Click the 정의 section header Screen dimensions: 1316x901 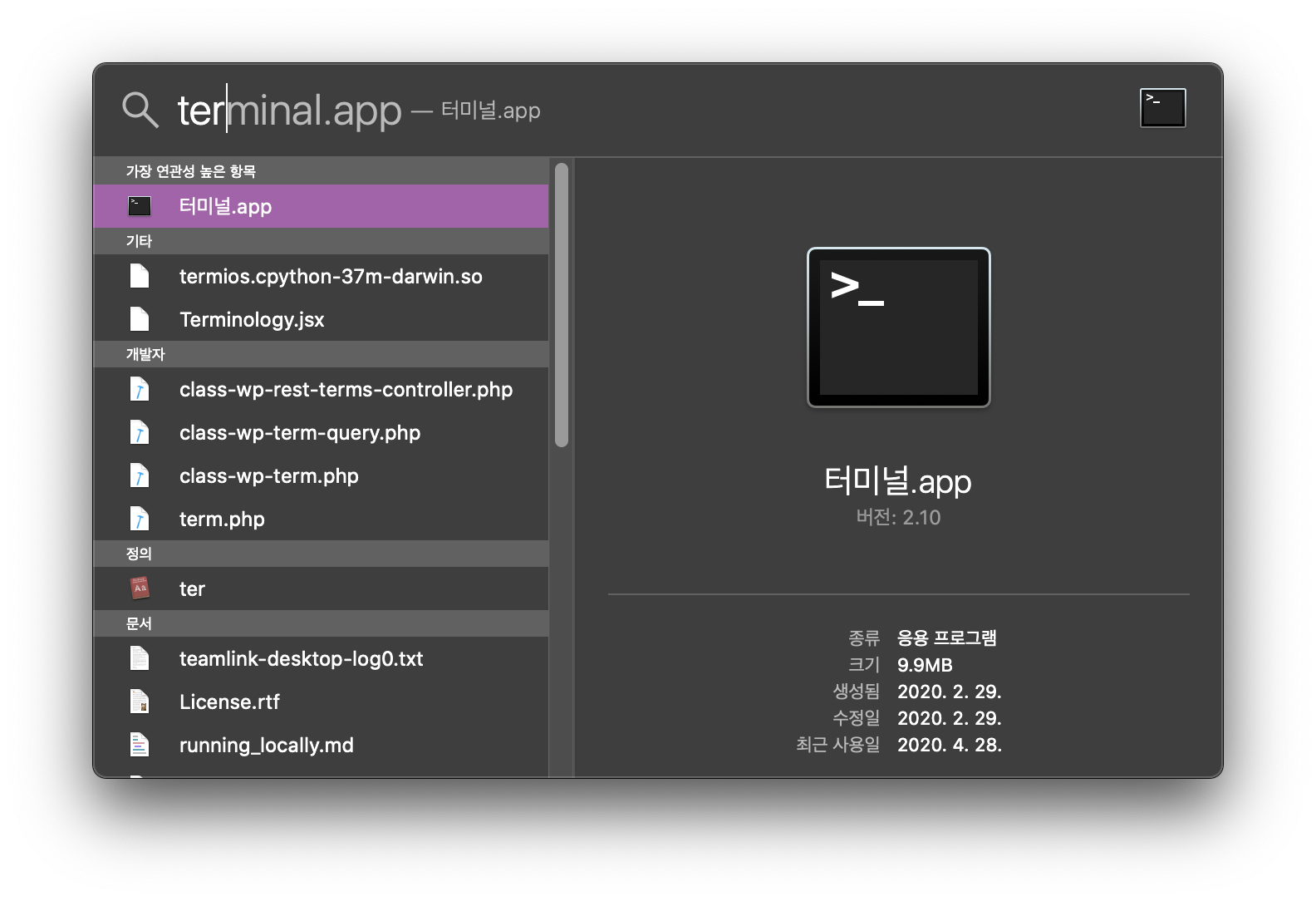click(321, 554)
